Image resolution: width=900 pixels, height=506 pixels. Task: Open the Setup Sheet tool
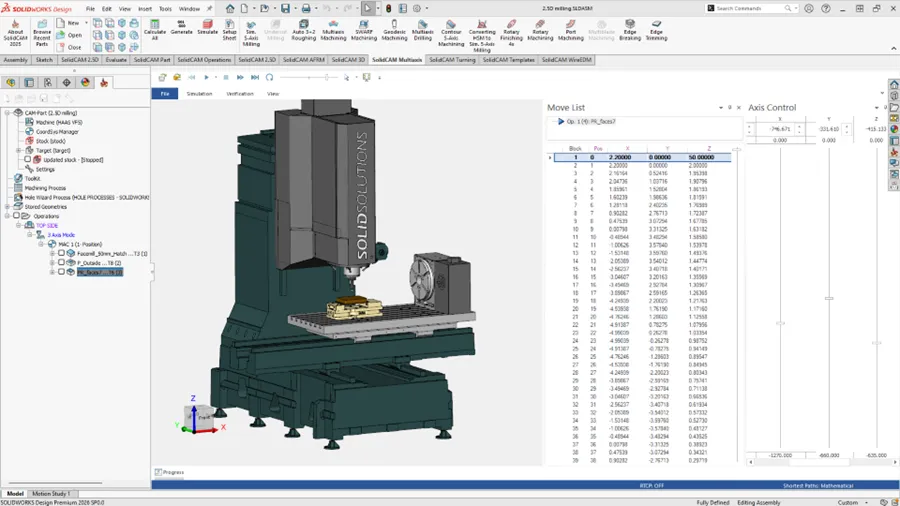(229, 30)
